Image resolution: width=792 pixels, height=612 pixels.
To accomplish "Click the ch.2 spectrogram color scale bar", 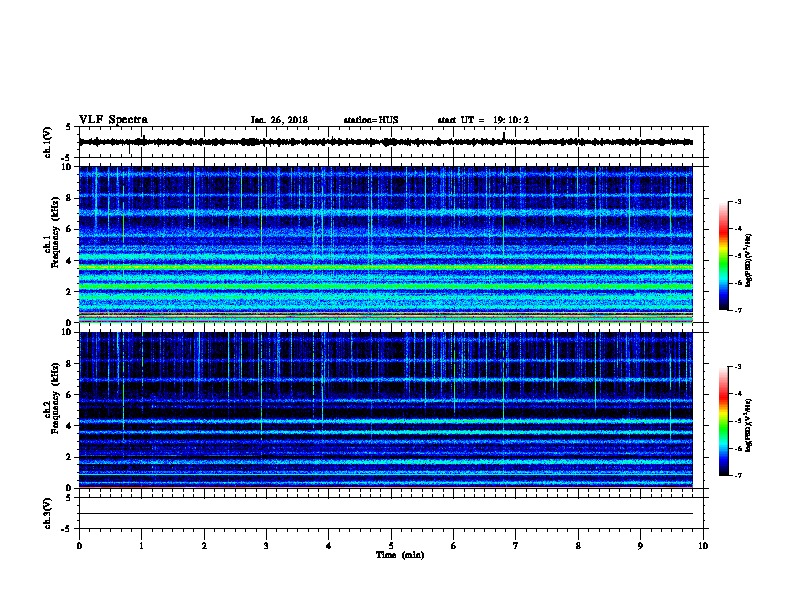I will [724, 421].
